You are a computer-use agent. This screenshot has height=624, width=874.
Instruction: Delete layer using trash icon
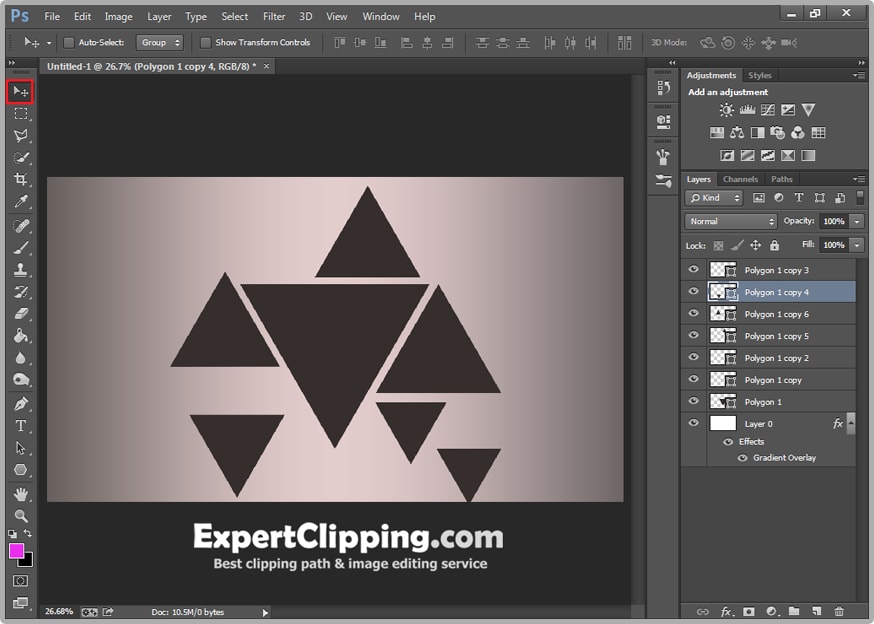click(838, 611)
